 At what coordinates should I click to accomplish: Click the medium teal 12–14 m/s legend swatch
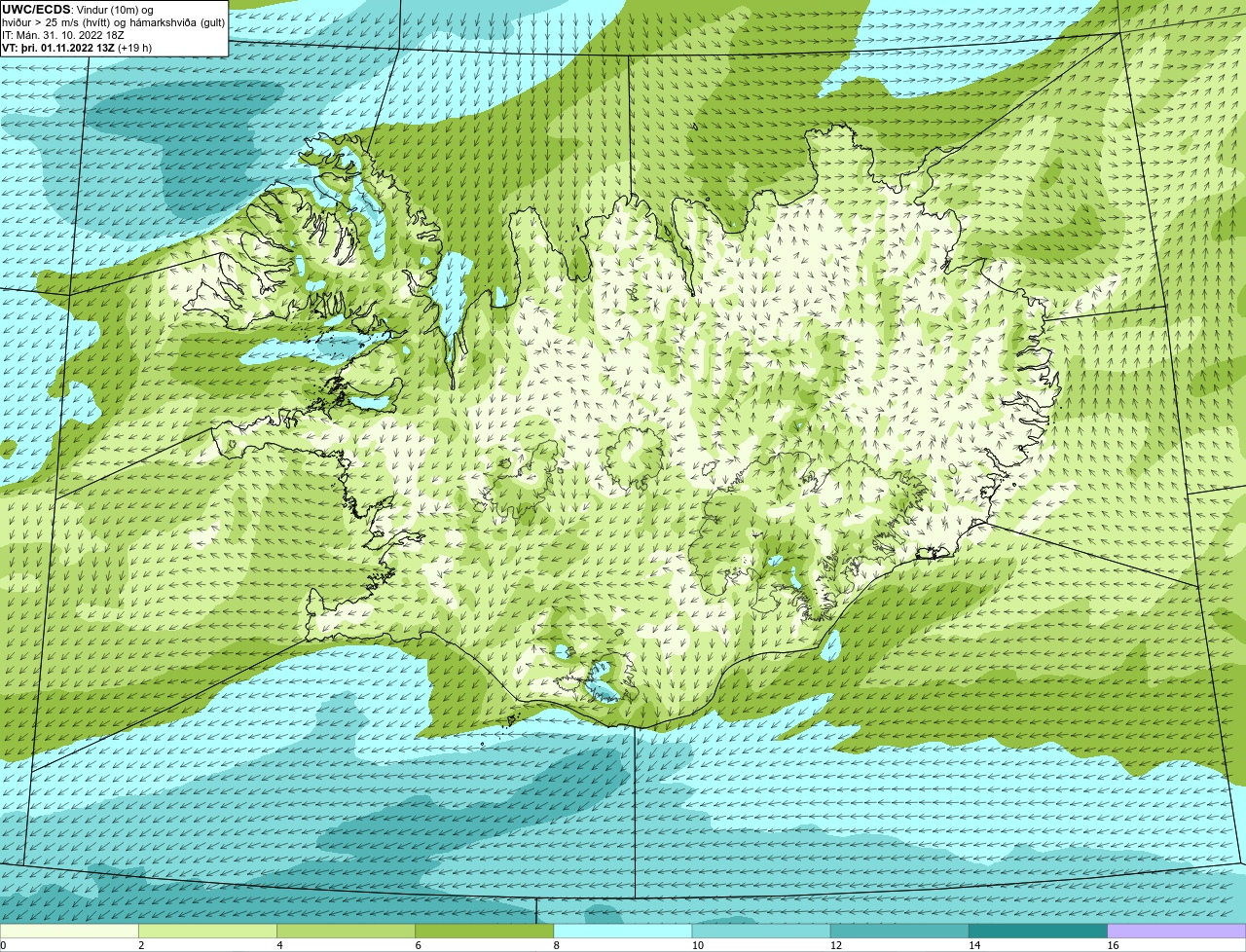[x=899, y=932]
